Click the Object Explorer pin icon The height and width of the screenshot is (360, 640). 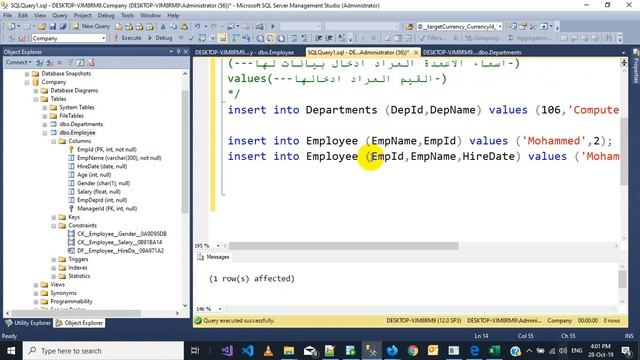point(178,52)
